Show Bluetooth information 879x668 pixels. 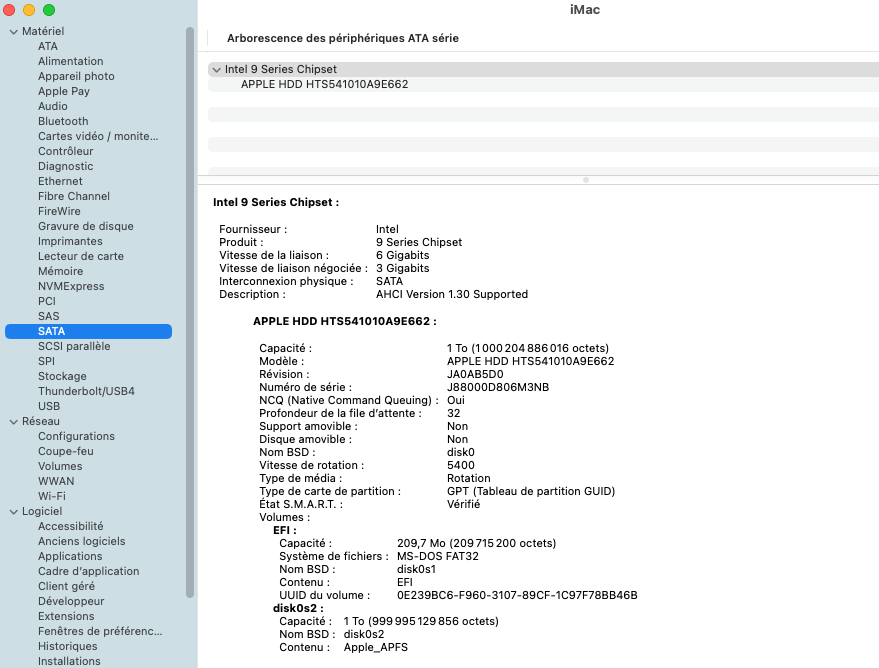(63, 121)
